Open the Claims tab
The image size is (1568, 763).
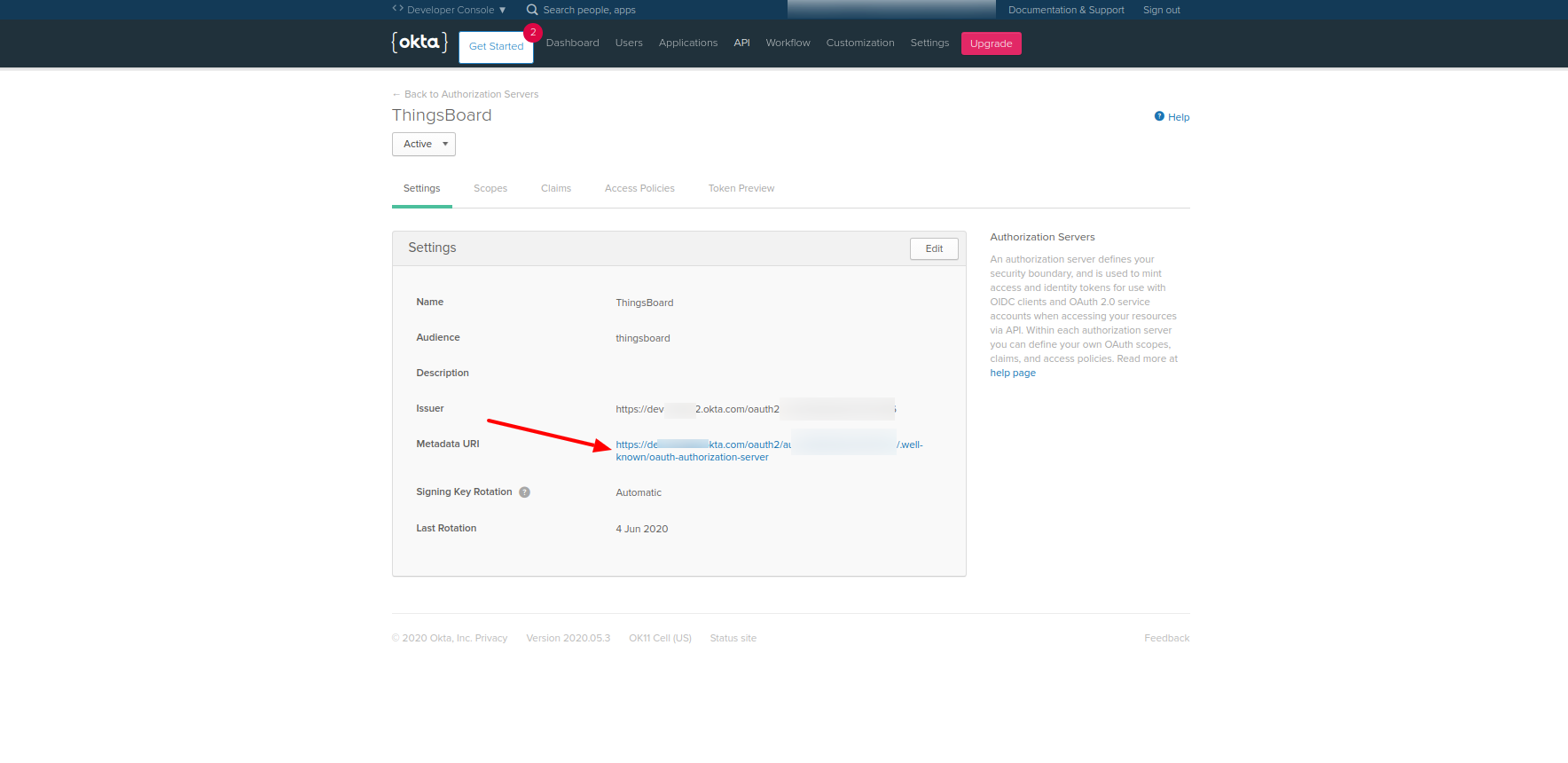(556, 188)
